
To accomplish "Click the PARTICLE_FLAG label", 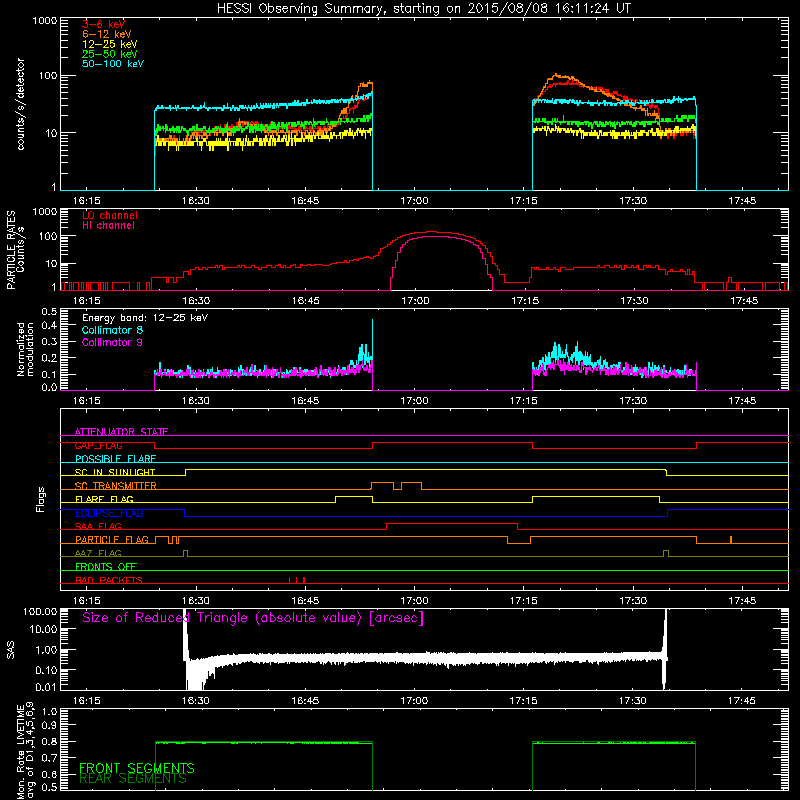I will (x=112, y=540).
